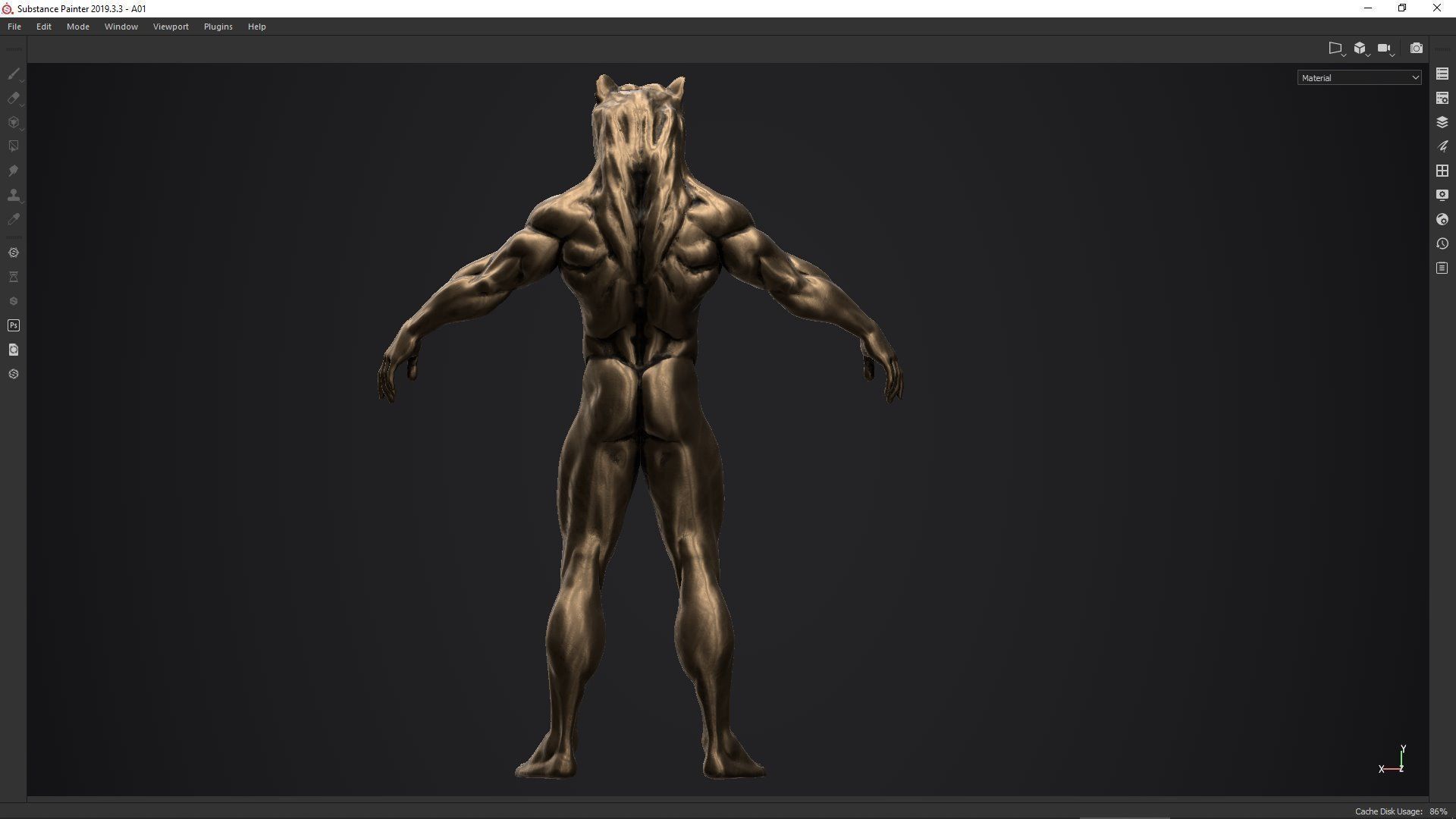
Task: Open the Material channel dropdown
Action: [x=1359, y=77]
